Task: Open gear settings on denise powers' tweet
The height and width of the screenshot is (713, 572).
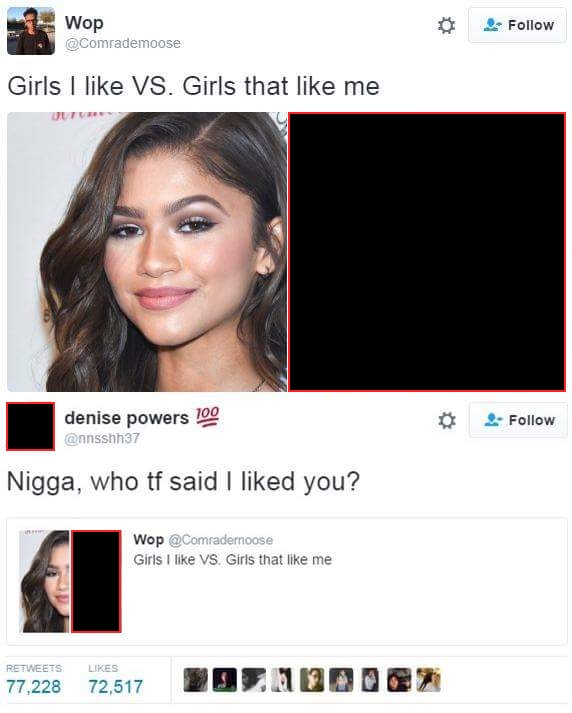Action: [x=447, y=421]
